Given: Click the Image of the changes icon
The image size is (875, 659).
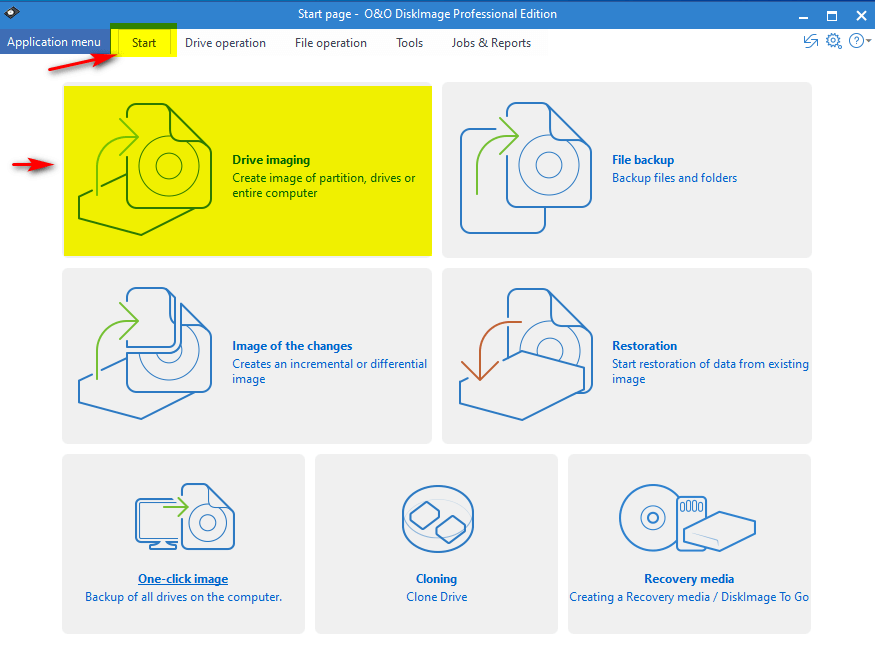Looking at the screenshot, I should [145, 353].
